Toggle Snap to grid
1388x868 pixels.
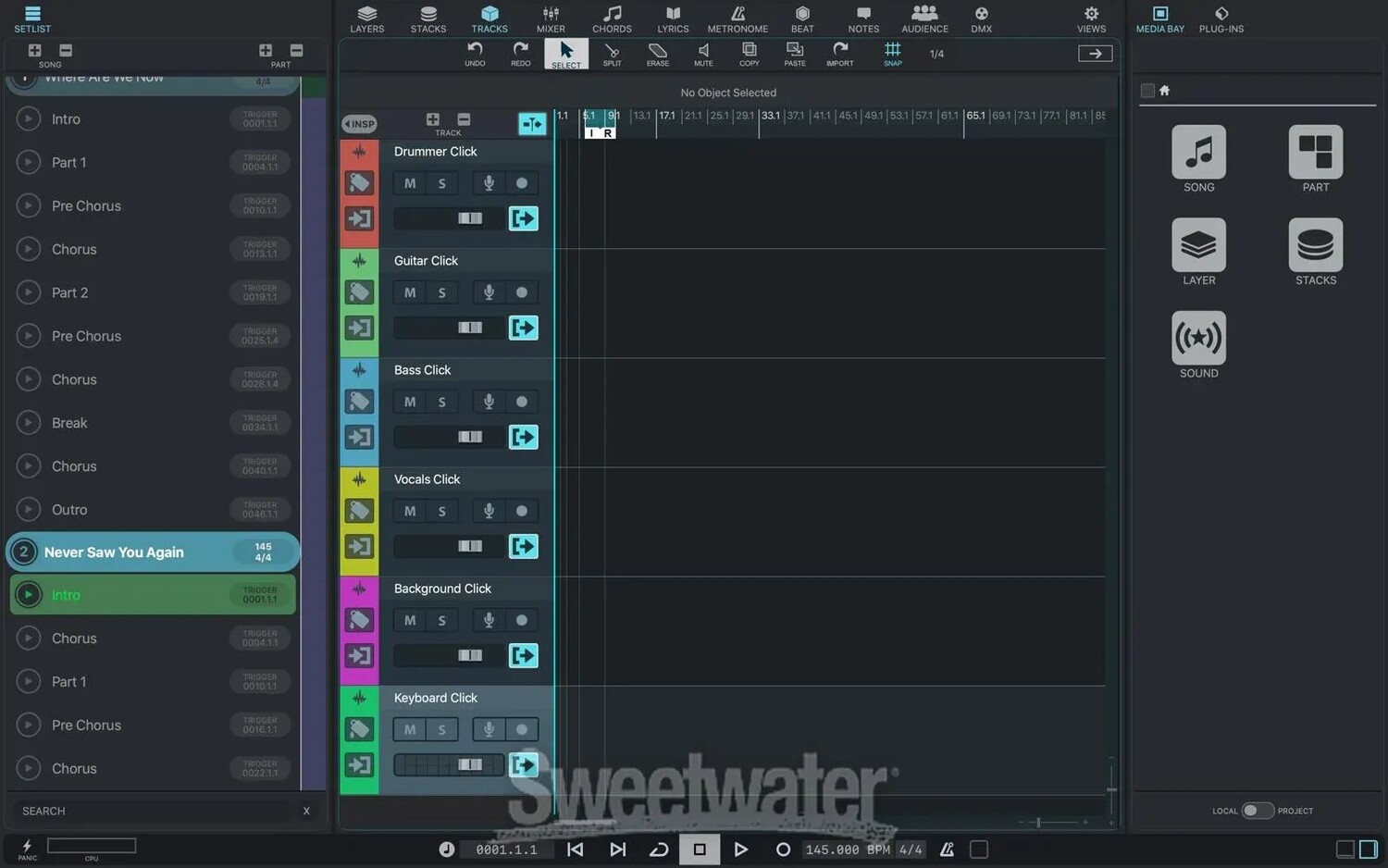point(892,54)
